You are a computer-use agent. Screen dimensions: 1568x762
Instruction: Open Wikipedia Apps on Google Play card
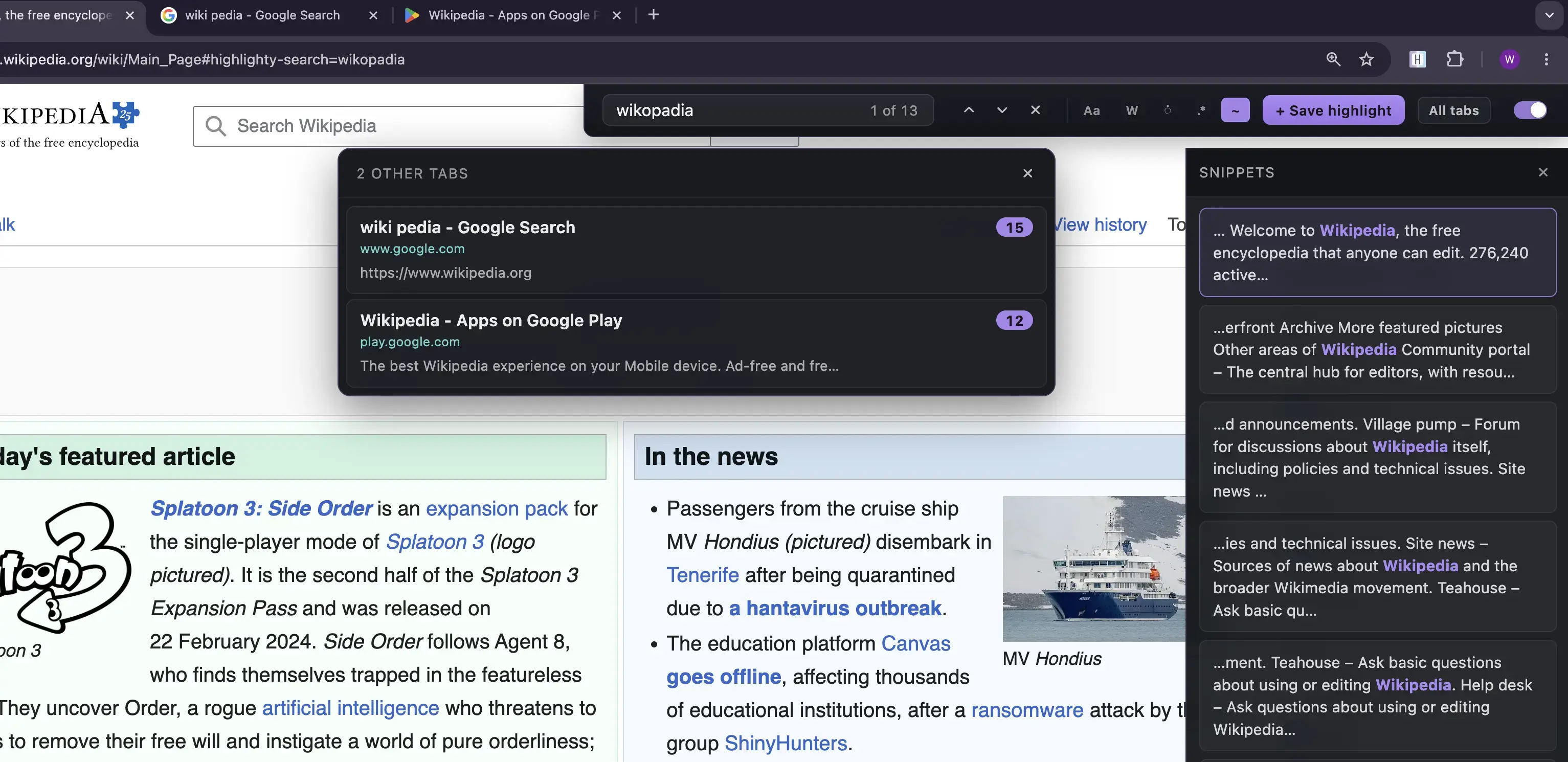click(696, 343)
